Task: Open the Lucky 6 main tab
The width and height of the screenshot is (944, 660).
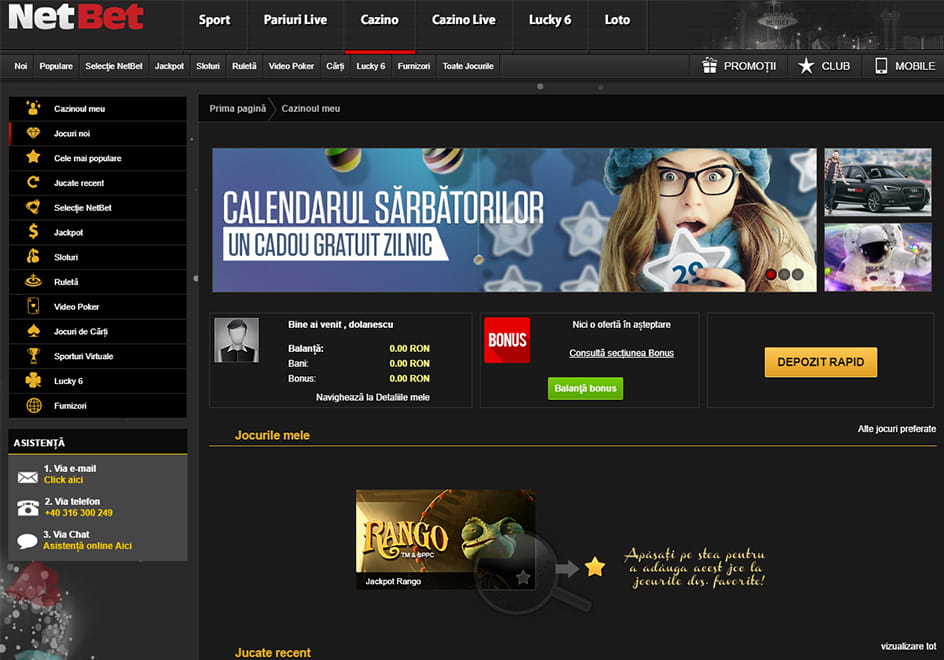Action: (x=550, y=20)
